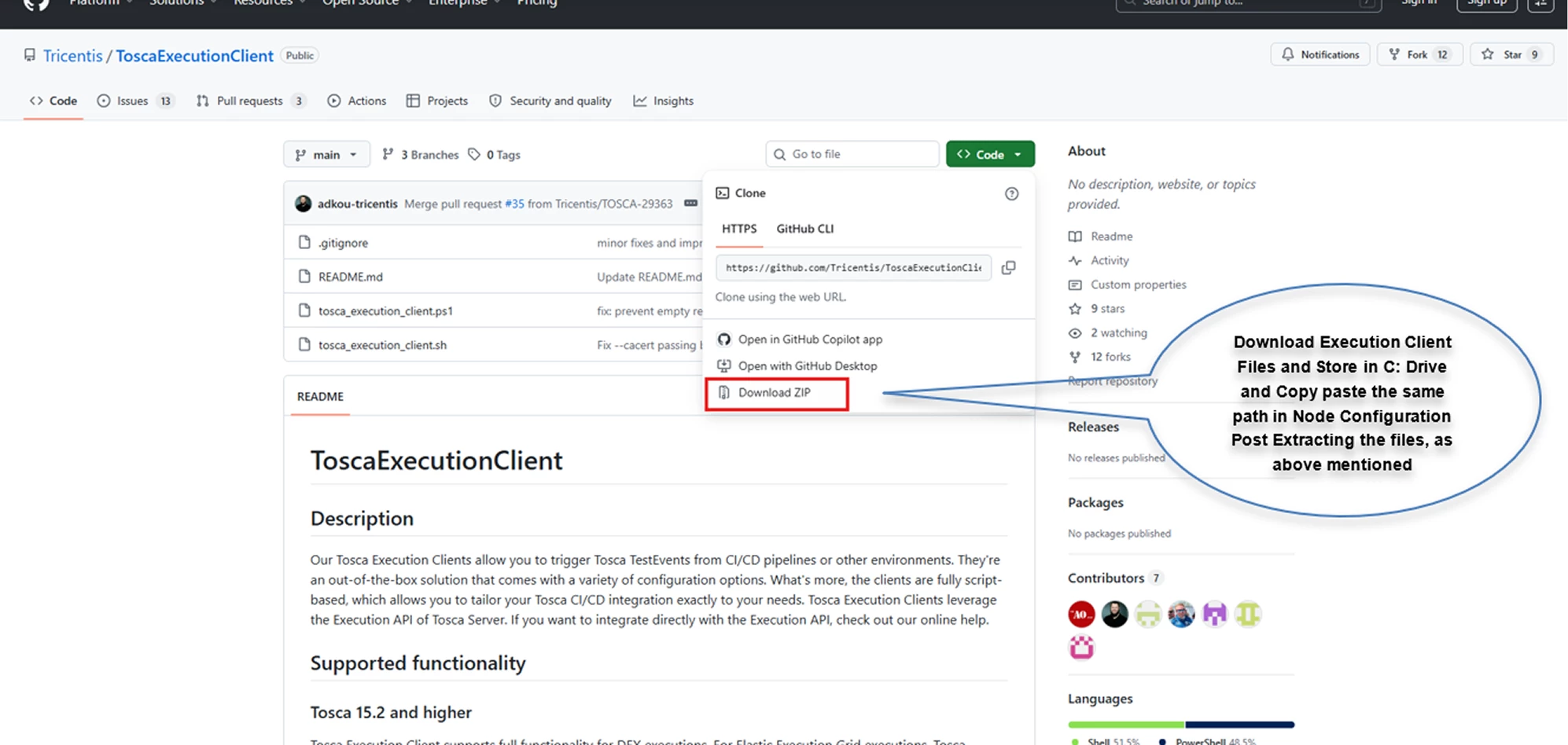The height and width of the screenshot is (745, 1568).
Task: Collapse the green Code dropdown button
Action: pos(990,155)
